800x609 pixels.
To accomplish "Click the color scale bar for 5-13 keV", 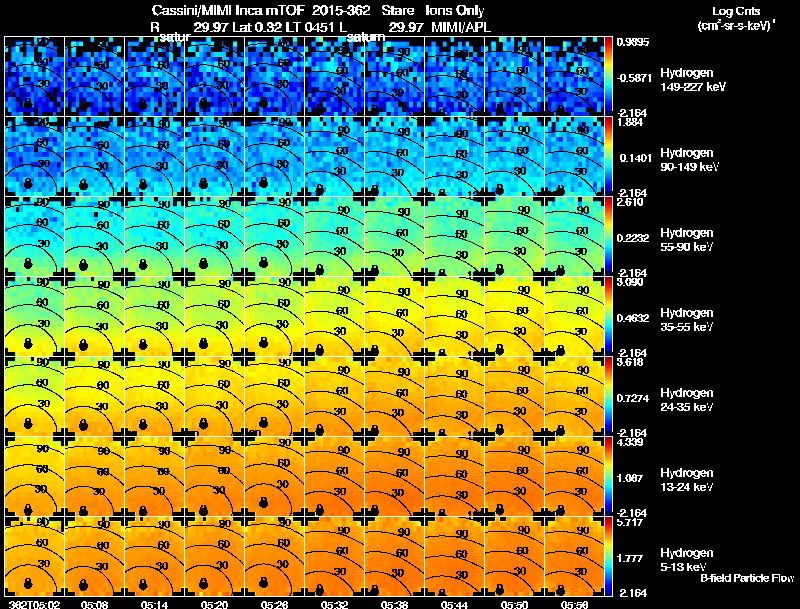I will (x=608, y=557).
